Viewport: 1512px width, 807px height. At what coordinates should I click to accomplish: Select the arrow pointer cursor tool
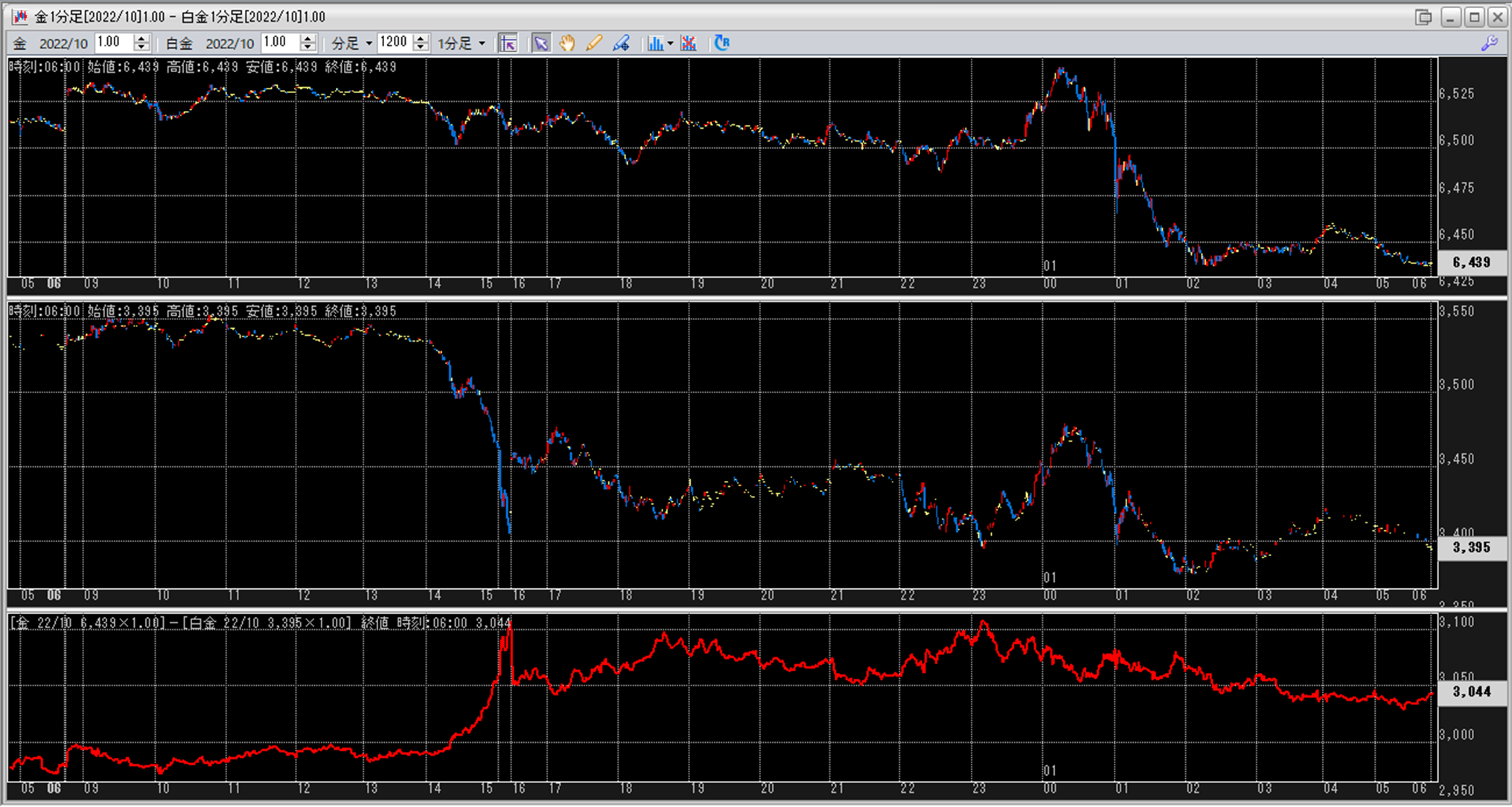point(540,43)
